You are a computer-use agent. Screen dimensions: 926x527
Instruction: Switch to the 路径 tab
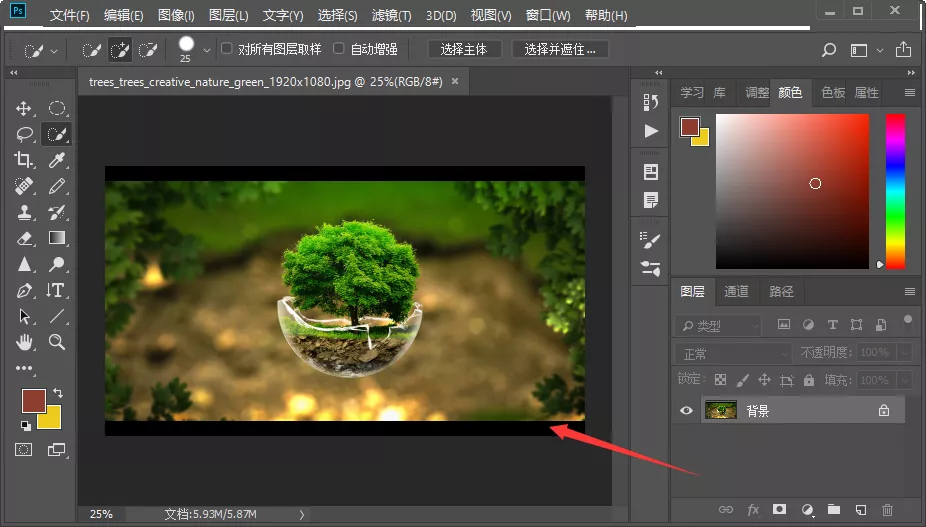[x=781, y=291]
